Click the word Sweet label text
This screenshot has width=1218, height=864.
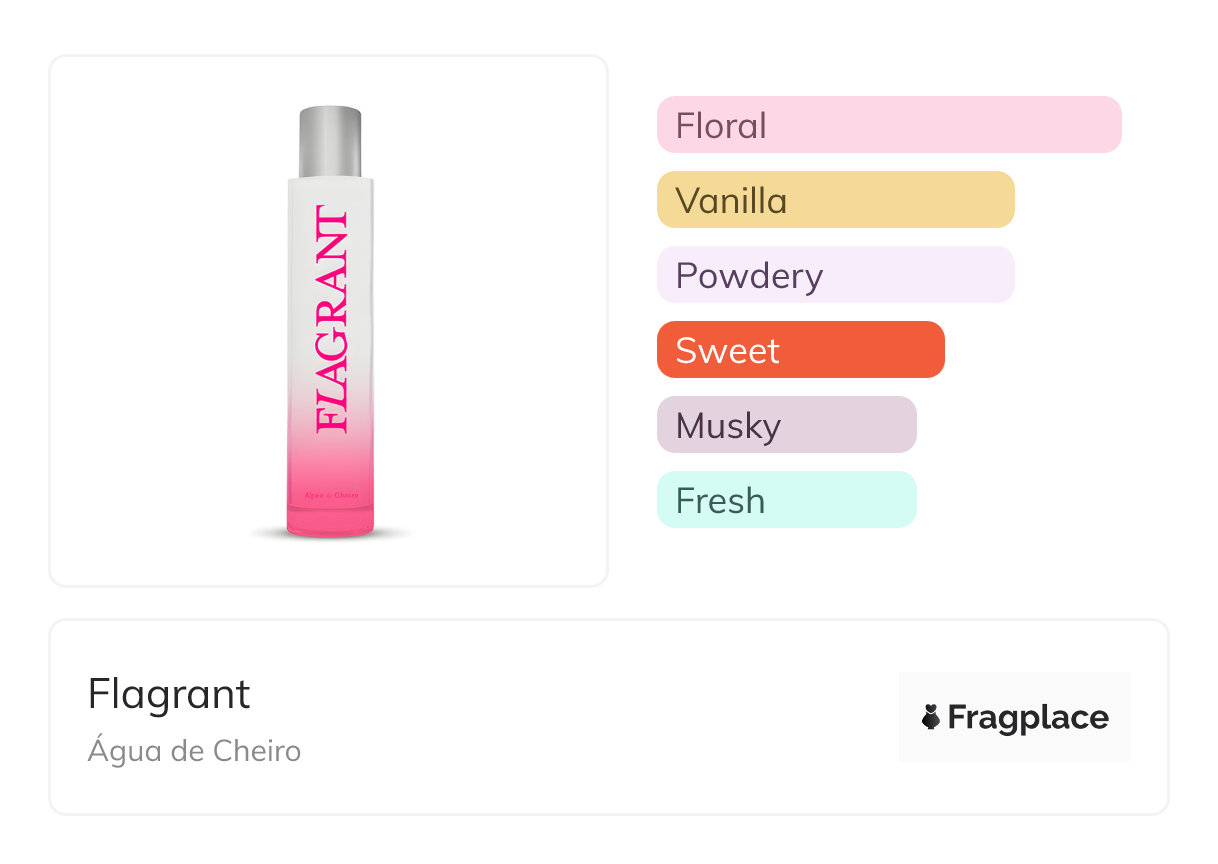tap(727, 351)
